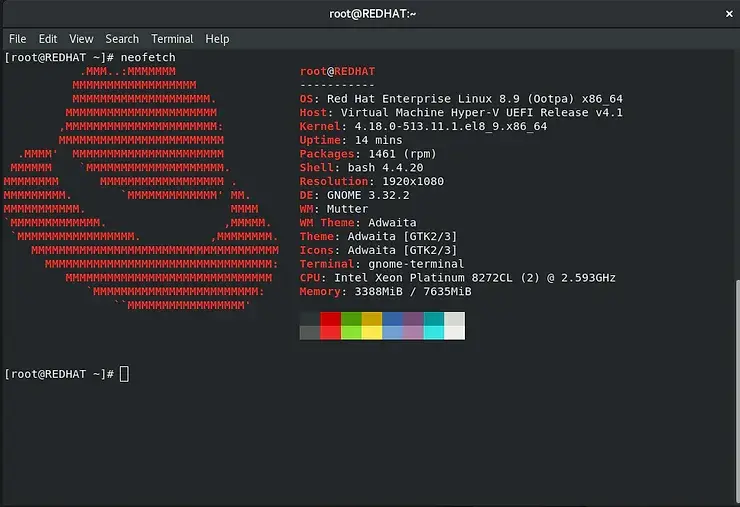Open the Edit menu
740x507 pixels.
tap(48, 39)
